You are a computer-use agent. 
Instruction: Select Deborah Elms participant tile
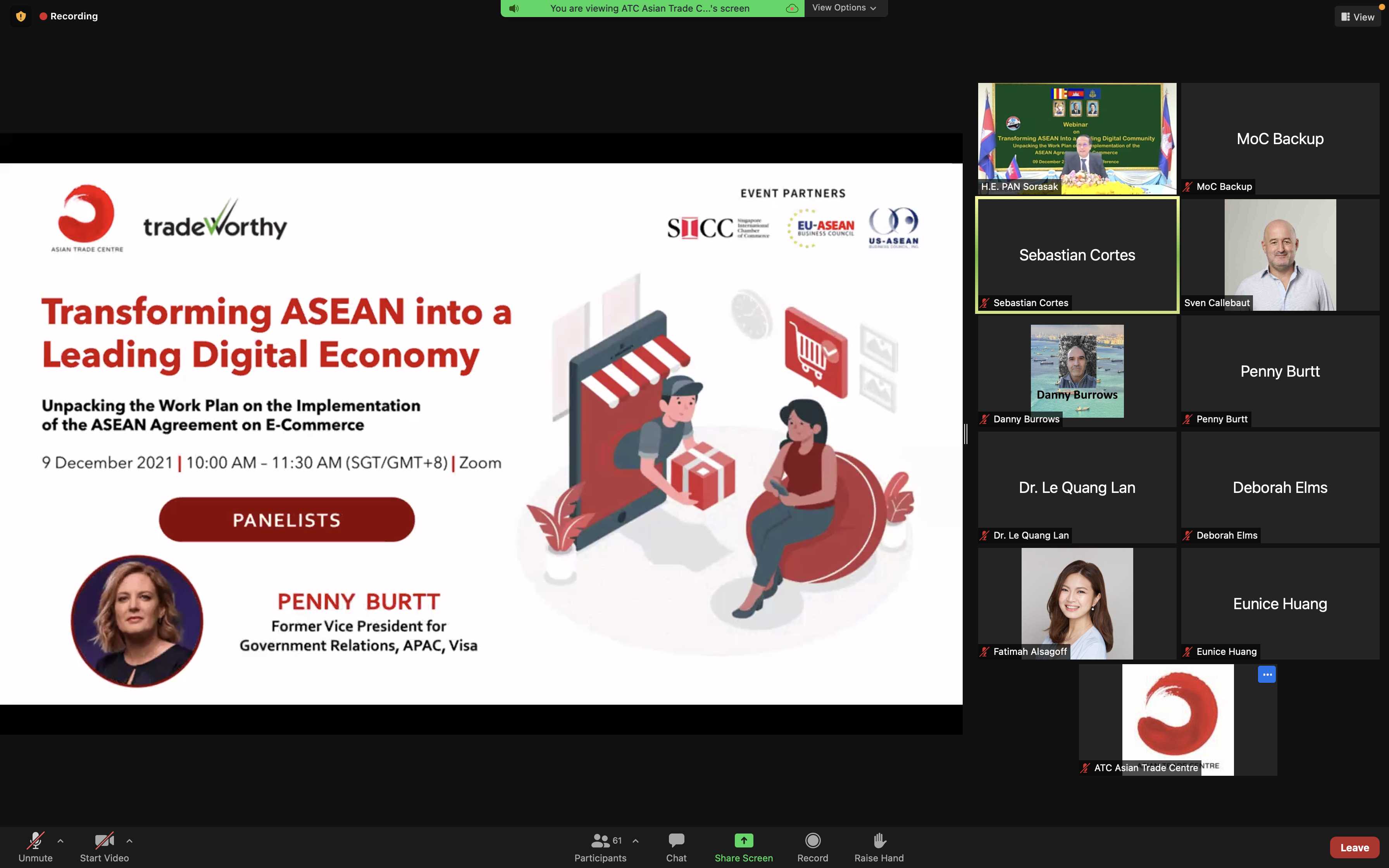click(x=1280, y=487)
